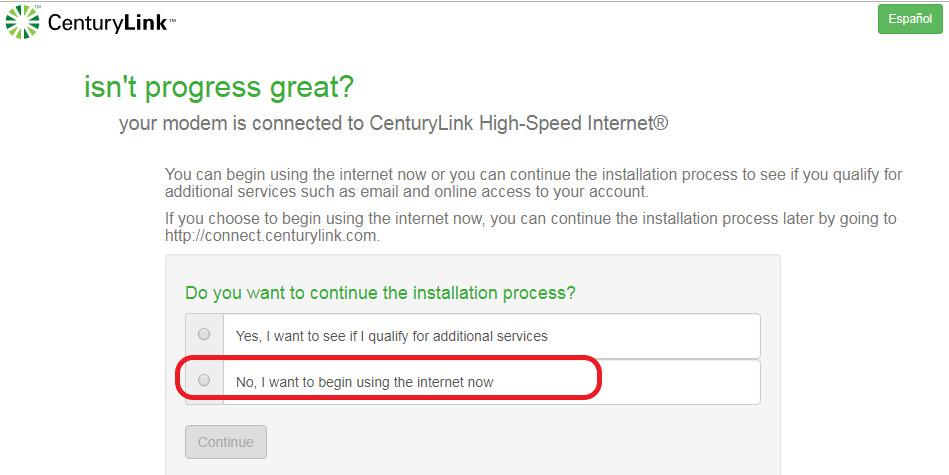This screenshot has width=949, height=475.
Task: Click the CenturyLink starburst logo icon
Action: (x=21, y=20)
